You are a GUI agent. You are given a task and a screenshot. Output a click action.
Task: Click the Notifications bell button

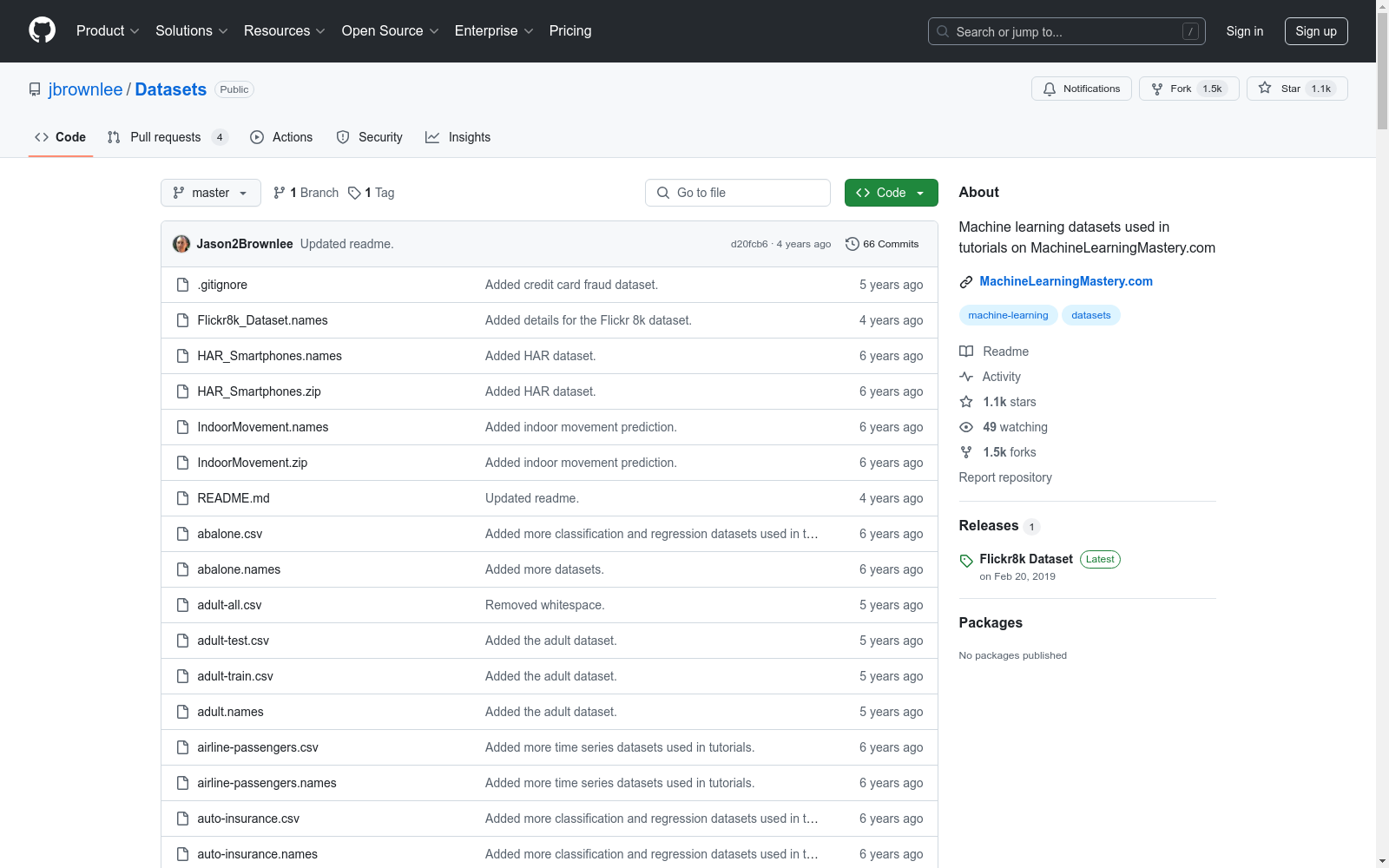pos(1082,89)
